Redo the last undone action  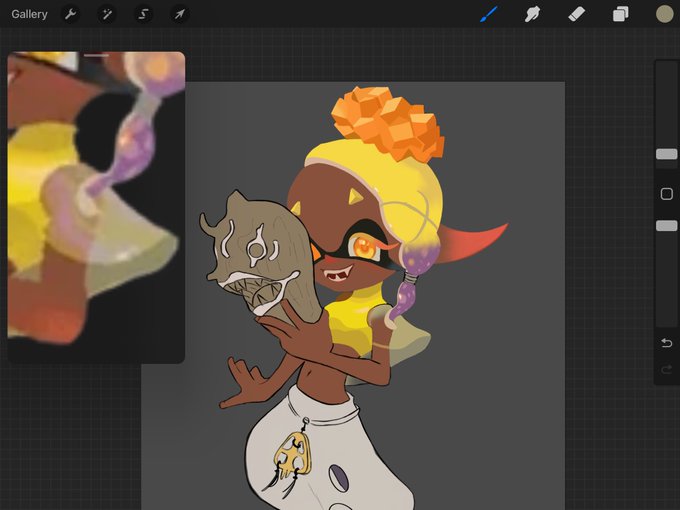pos(667,369)
